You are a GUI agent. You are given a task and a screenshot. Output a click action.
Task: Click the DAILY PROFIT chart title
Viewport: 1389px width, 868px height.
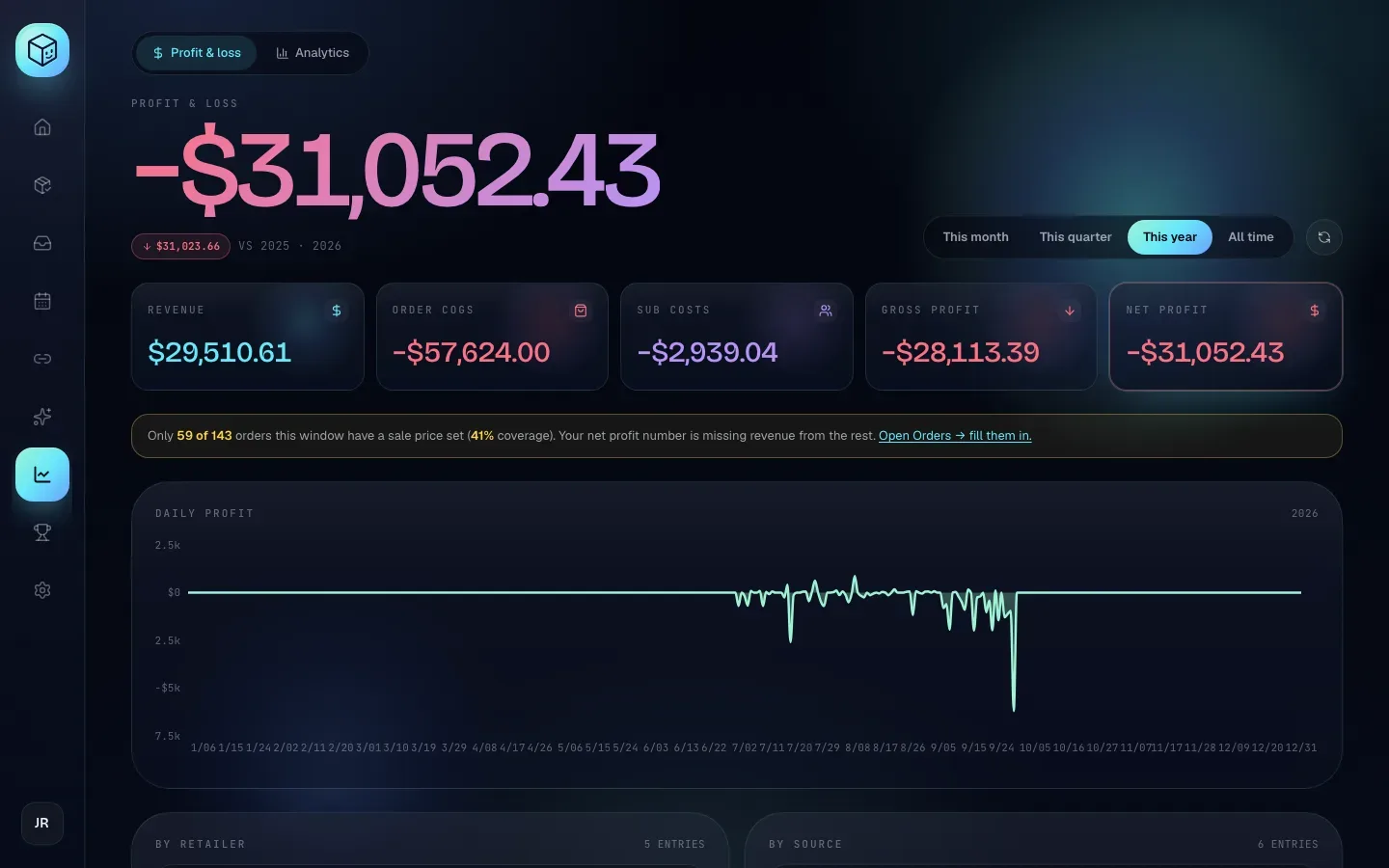pyautogui.click(x=204, y=513)
